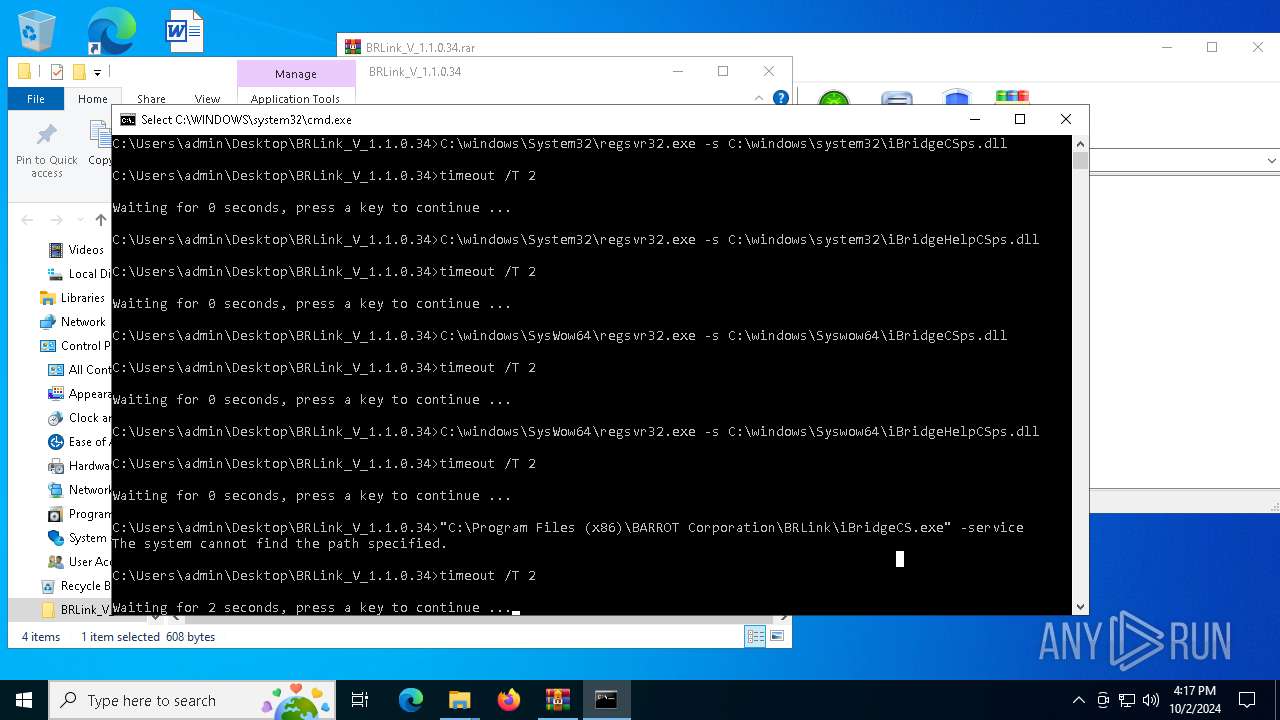
Task: Switch to the Home ribbon tab
Action: (x=93, y=99)
